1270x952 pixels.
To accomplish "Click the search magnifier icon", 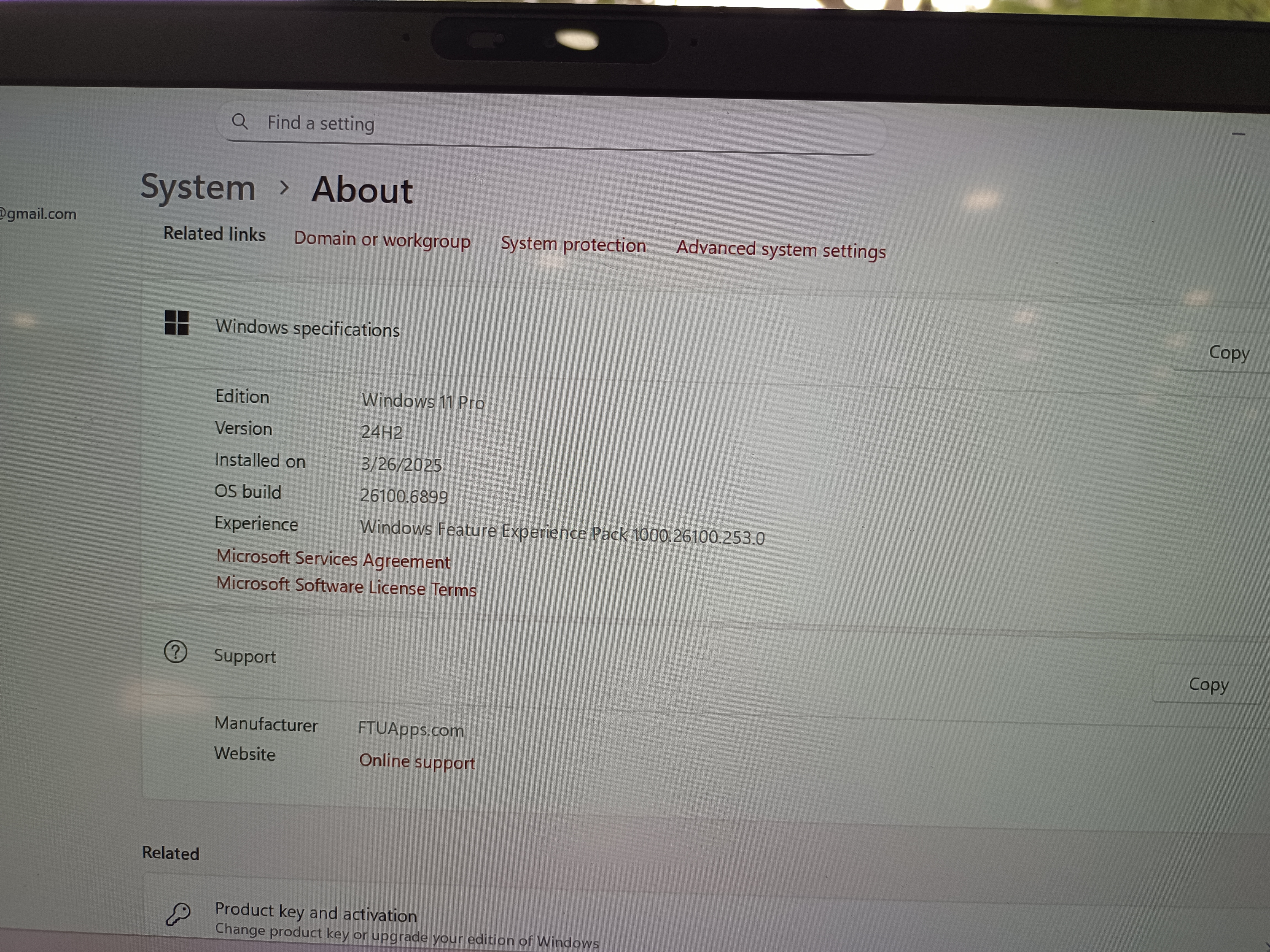I will (240, 122).
